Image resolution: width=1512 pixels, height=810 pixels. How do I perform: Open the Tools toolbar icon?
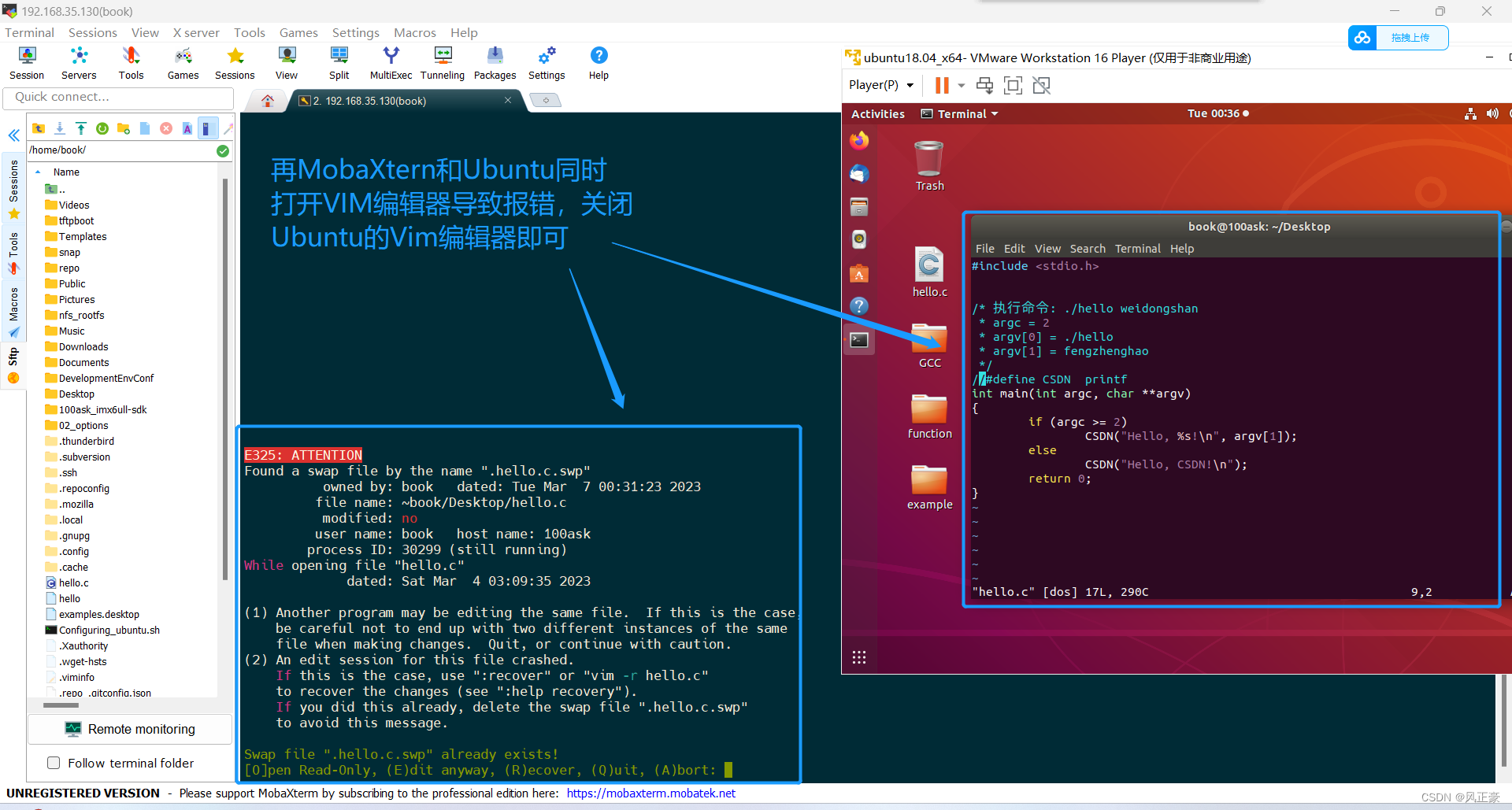click(131, 63)
